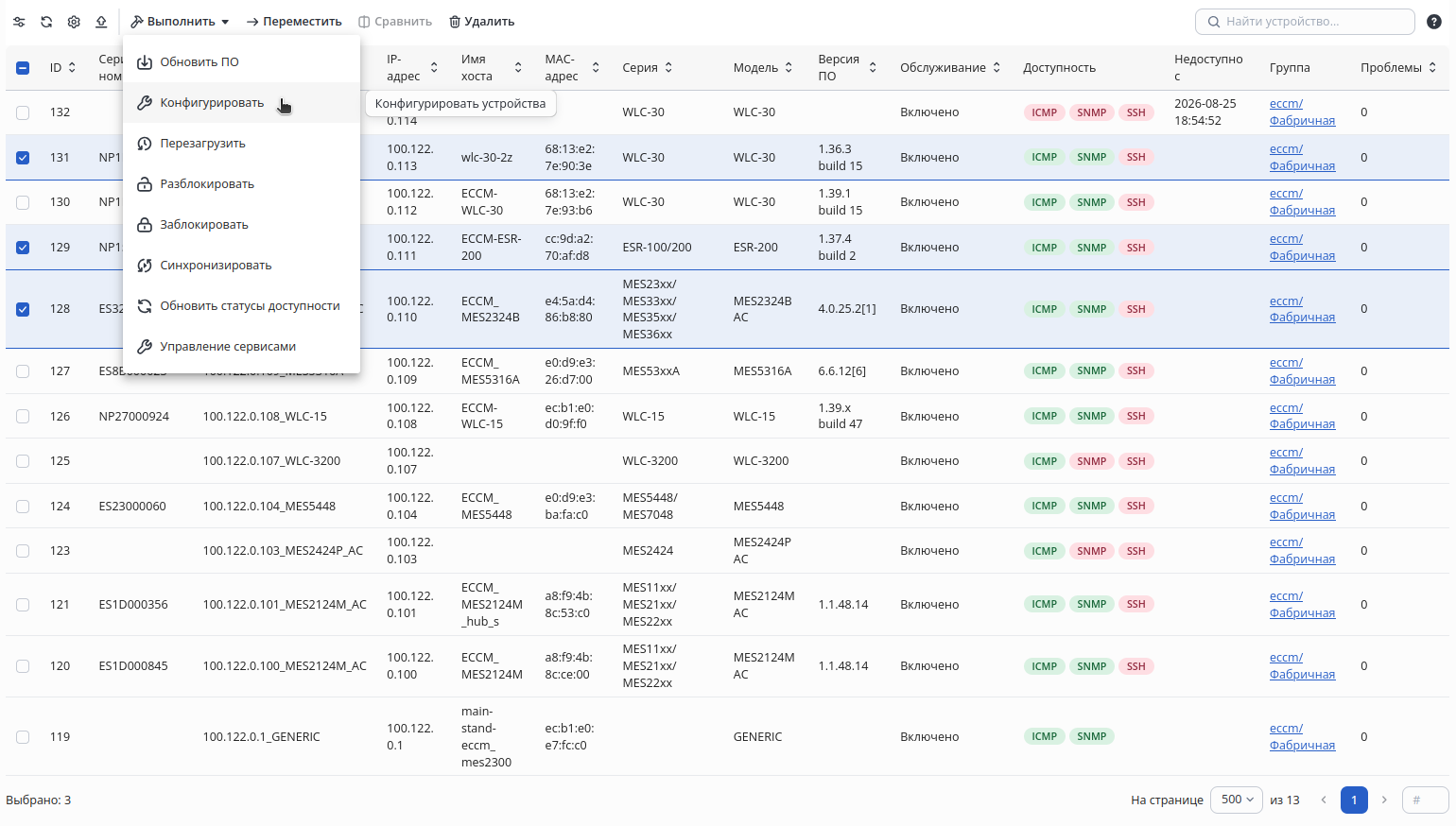Open the help question mark icon
The image size is (1456, 826).
[1433, 22]
